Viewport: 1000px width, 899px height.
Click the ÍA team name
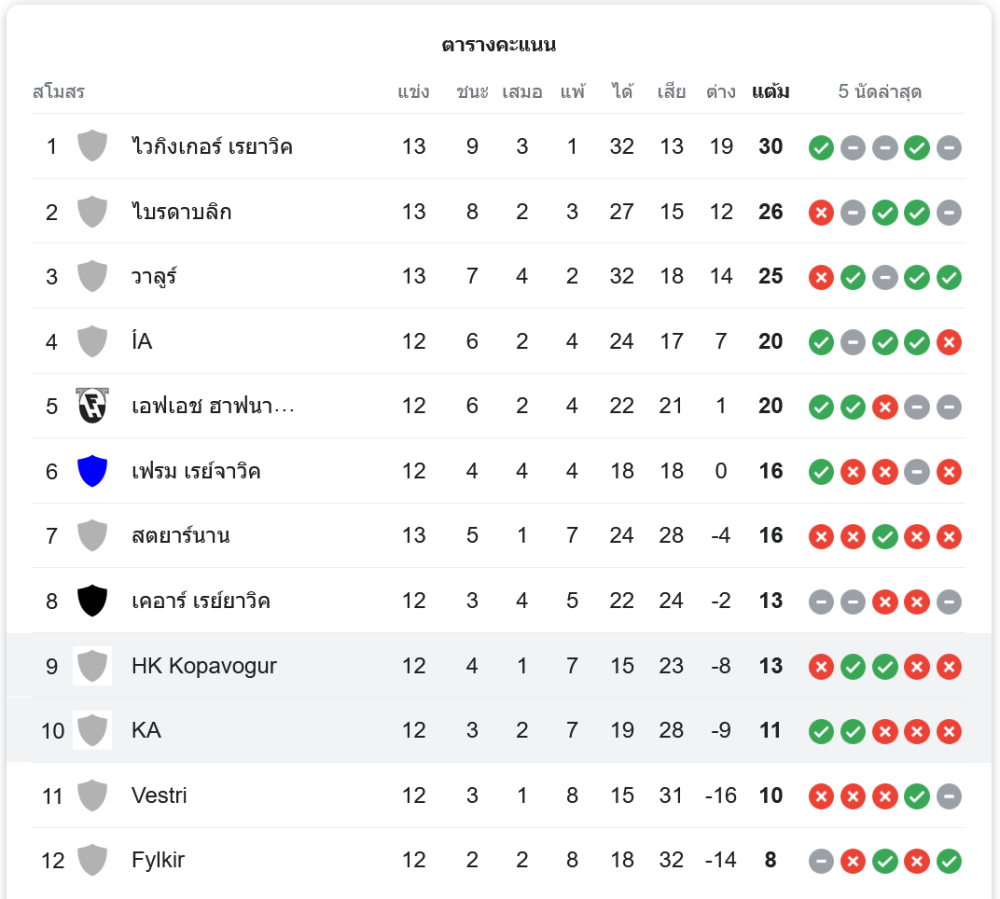tap(142, 342)
